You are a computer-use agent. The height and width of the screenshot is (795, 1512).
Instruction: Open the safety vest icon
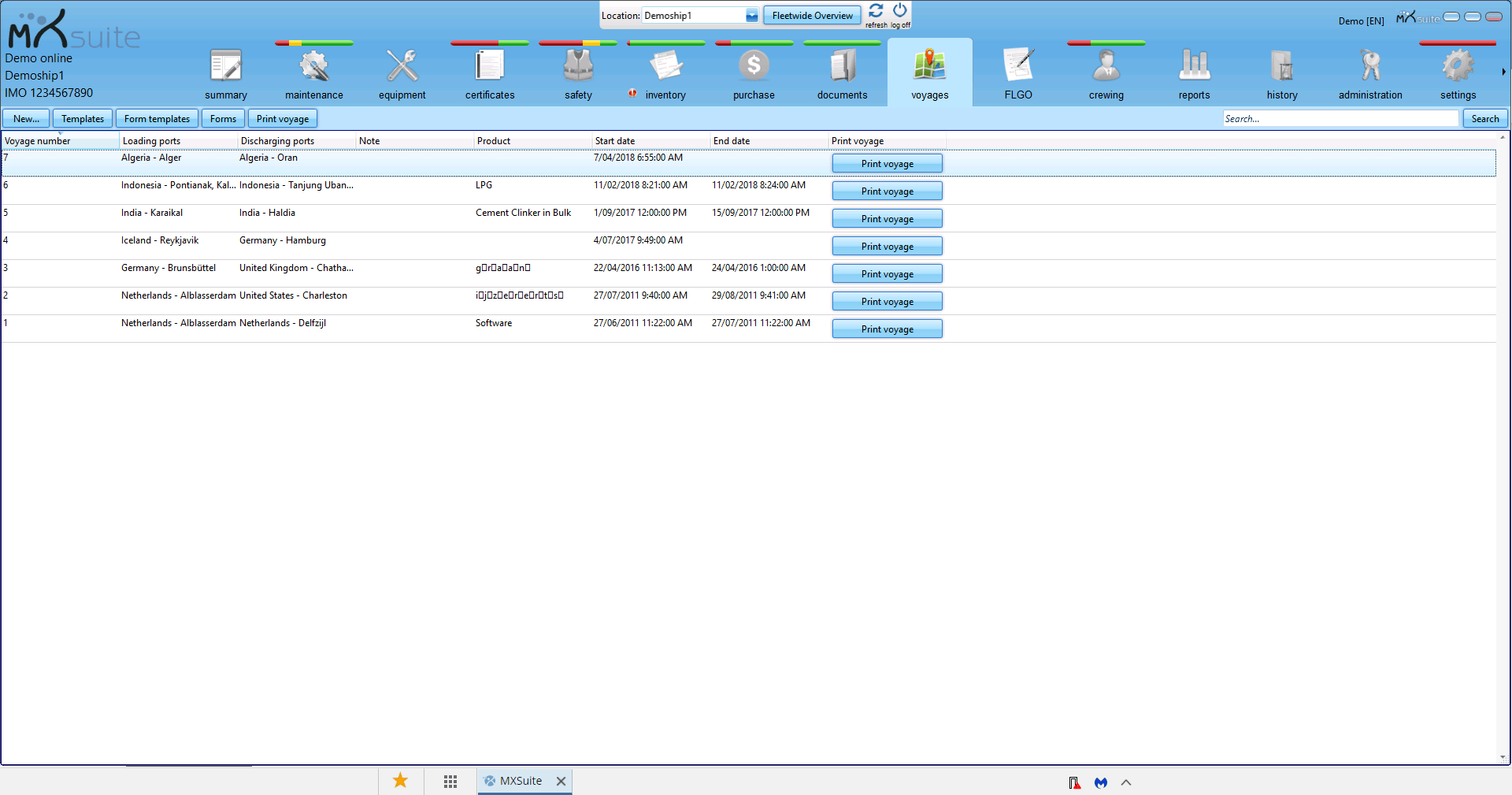point(577,67)
